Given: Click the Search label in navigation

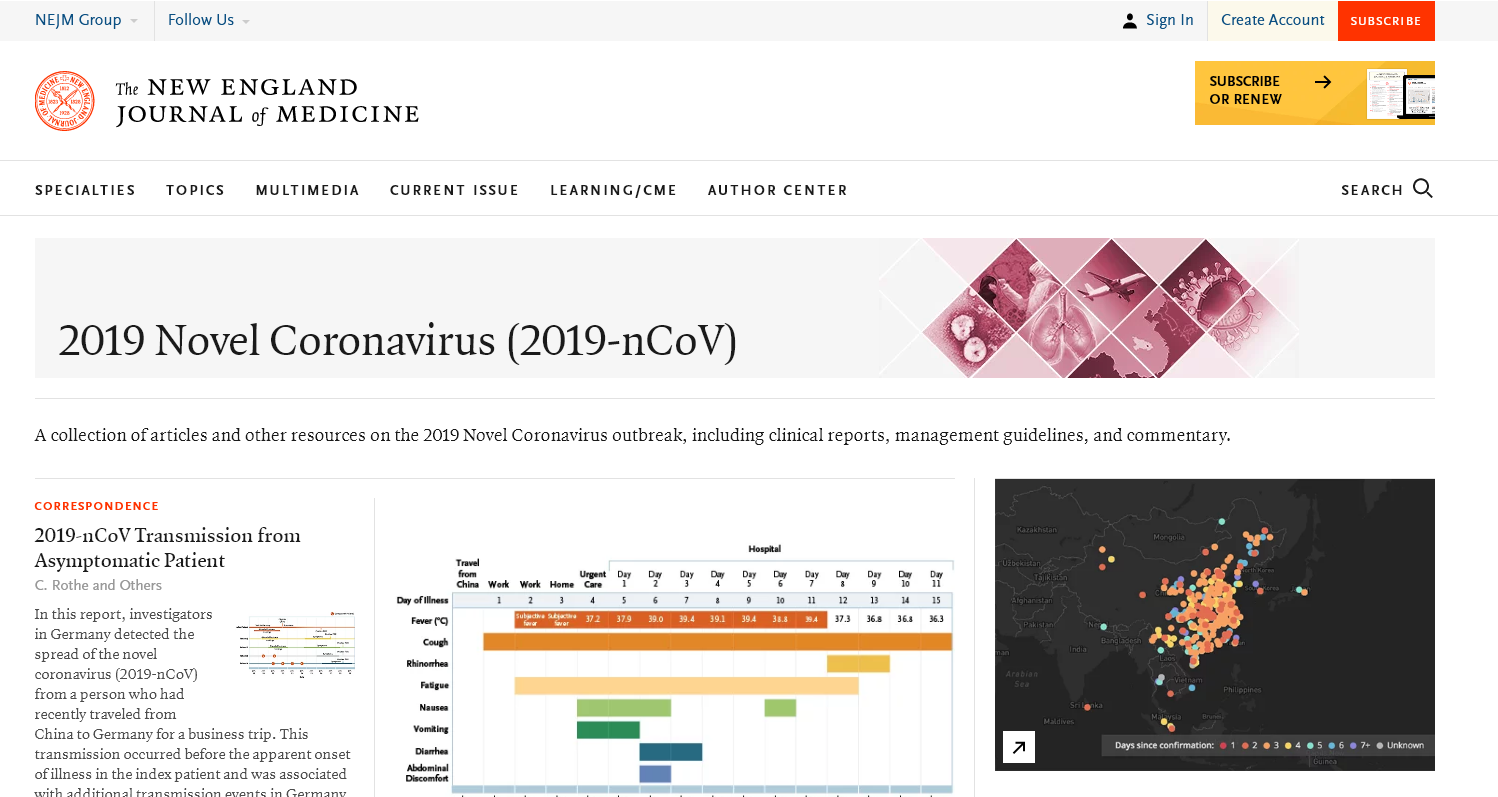Looking at the screenshot, I should [x=1372, y=190].
